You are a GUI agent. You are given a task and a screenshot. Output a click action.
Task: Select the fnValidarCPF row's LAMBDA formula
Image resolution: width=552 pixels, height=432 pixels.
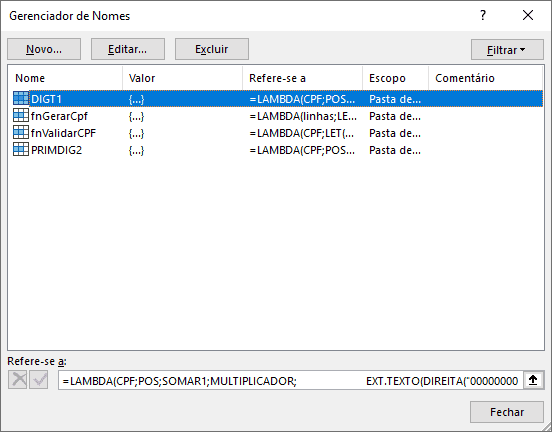[302, 133]
